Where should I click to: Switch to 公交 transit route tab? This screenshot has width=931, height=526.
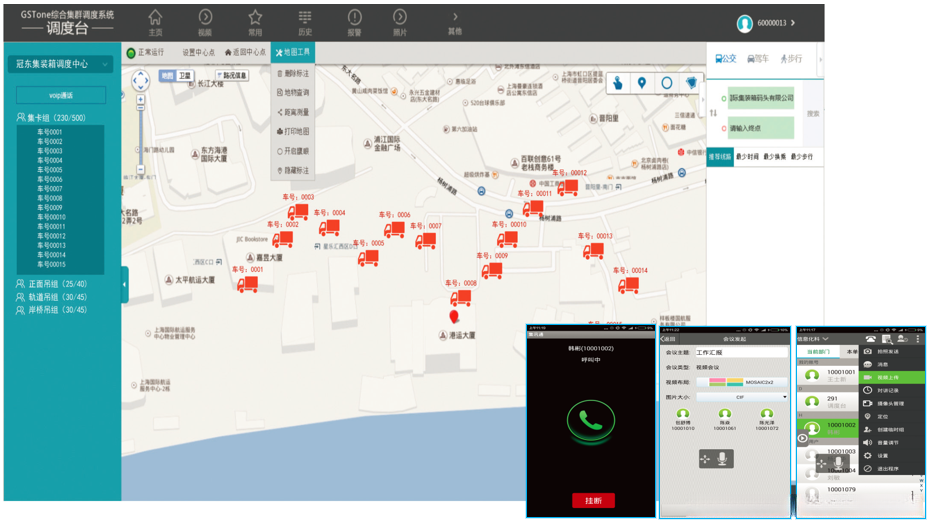(x=726, y=59)
